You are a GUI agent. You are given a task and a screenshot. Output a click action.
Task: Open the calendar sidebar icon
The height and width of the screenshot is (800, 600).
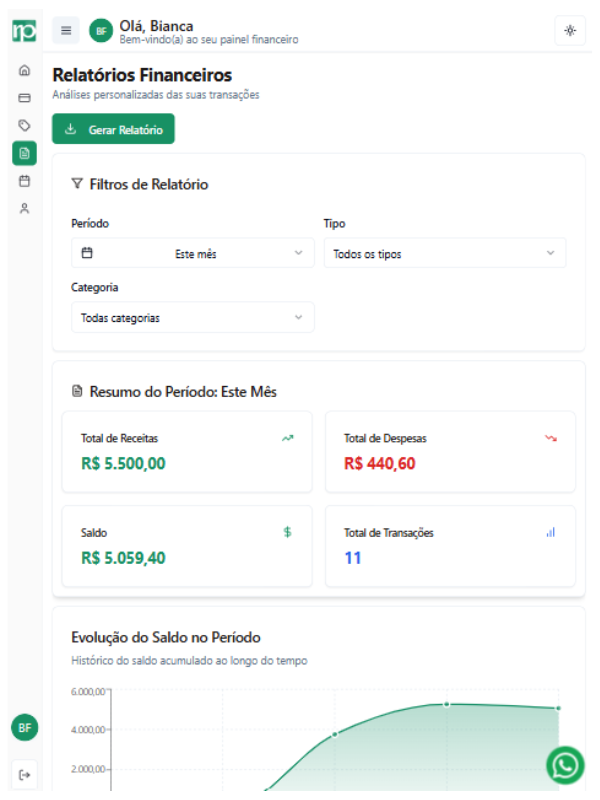pos(25,181)
